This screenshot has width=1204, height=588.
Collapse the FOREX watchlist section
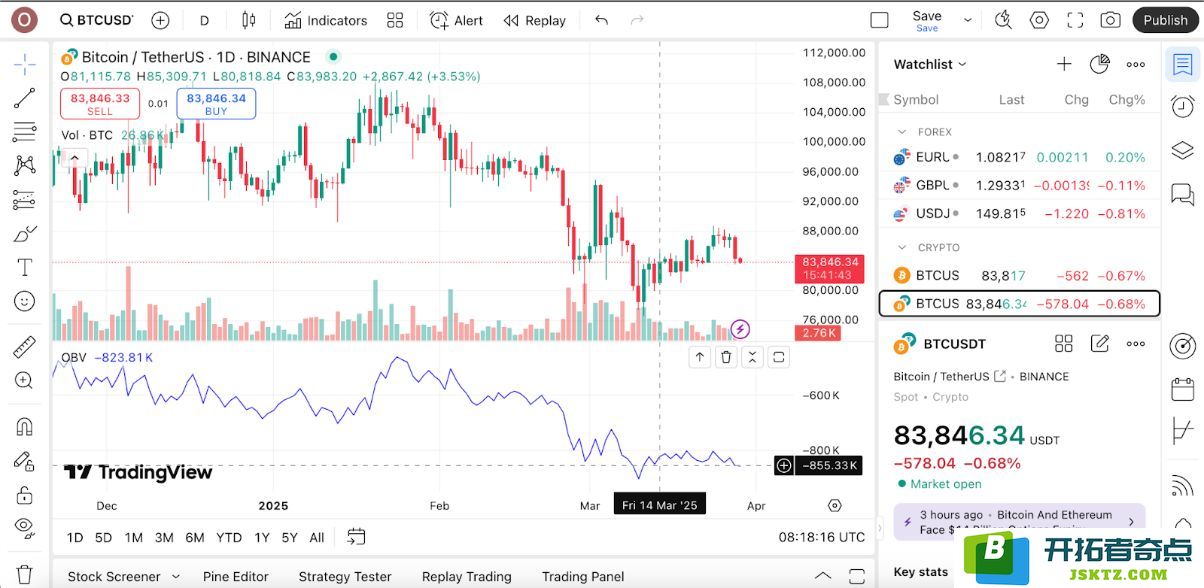[x=902, y=132]
